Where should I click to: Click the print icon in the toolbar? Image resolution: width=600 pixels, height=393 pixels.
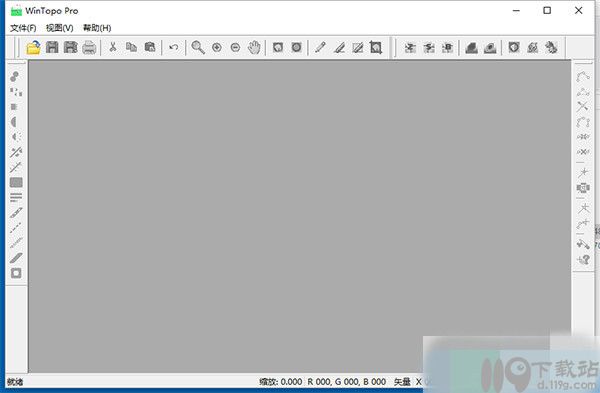(89, 47)
